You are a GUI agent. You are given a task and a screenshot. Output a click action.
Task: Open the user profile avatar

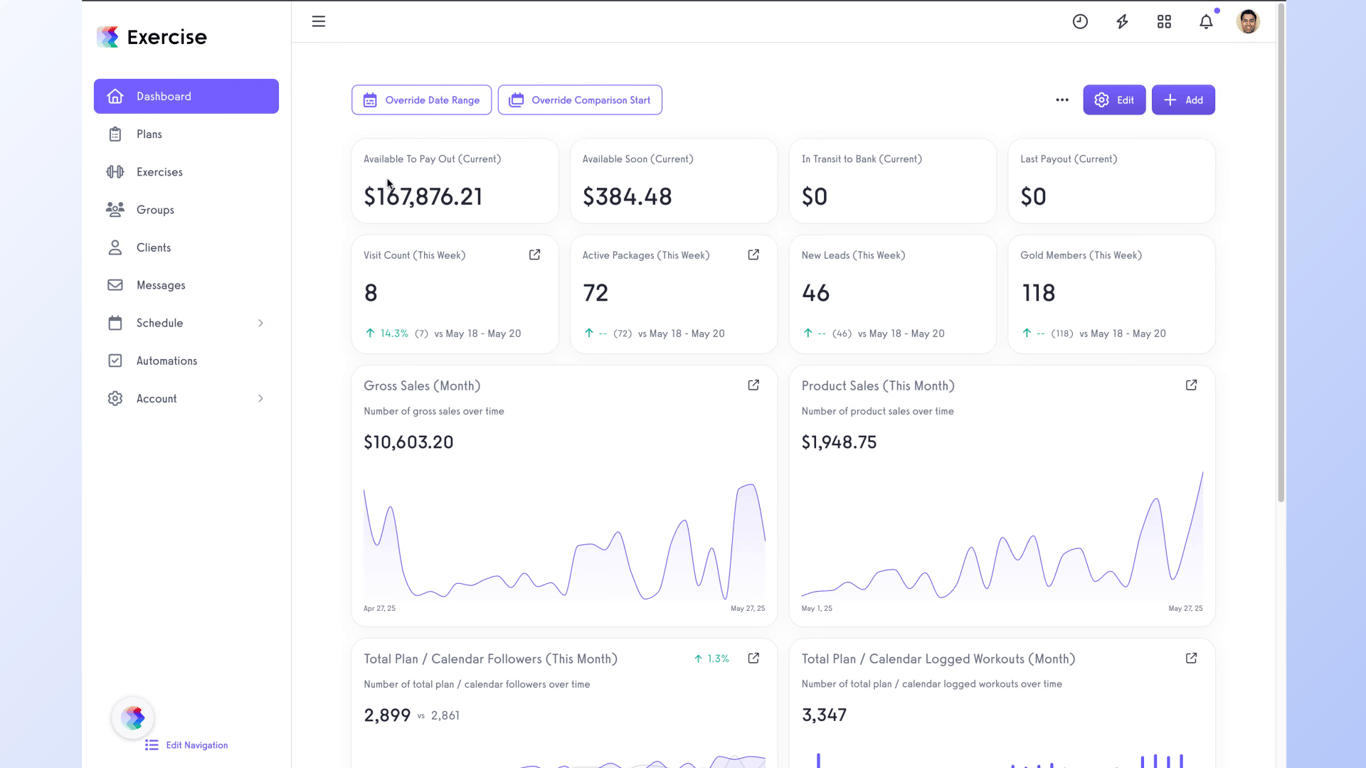(x=1248, y=21)
